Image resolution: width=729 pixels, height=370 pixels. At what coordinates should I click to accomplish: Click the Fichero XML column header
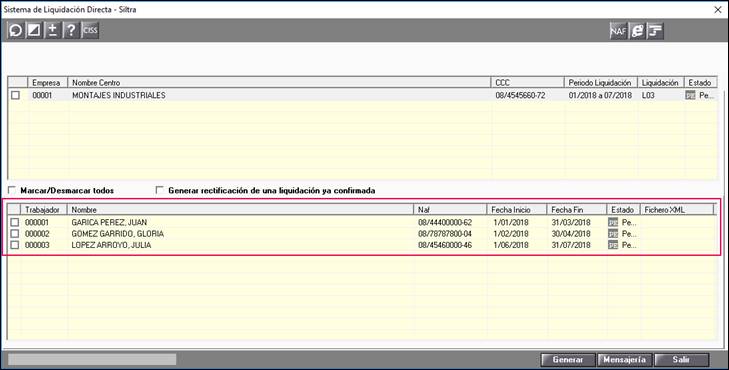click(677, 210)
